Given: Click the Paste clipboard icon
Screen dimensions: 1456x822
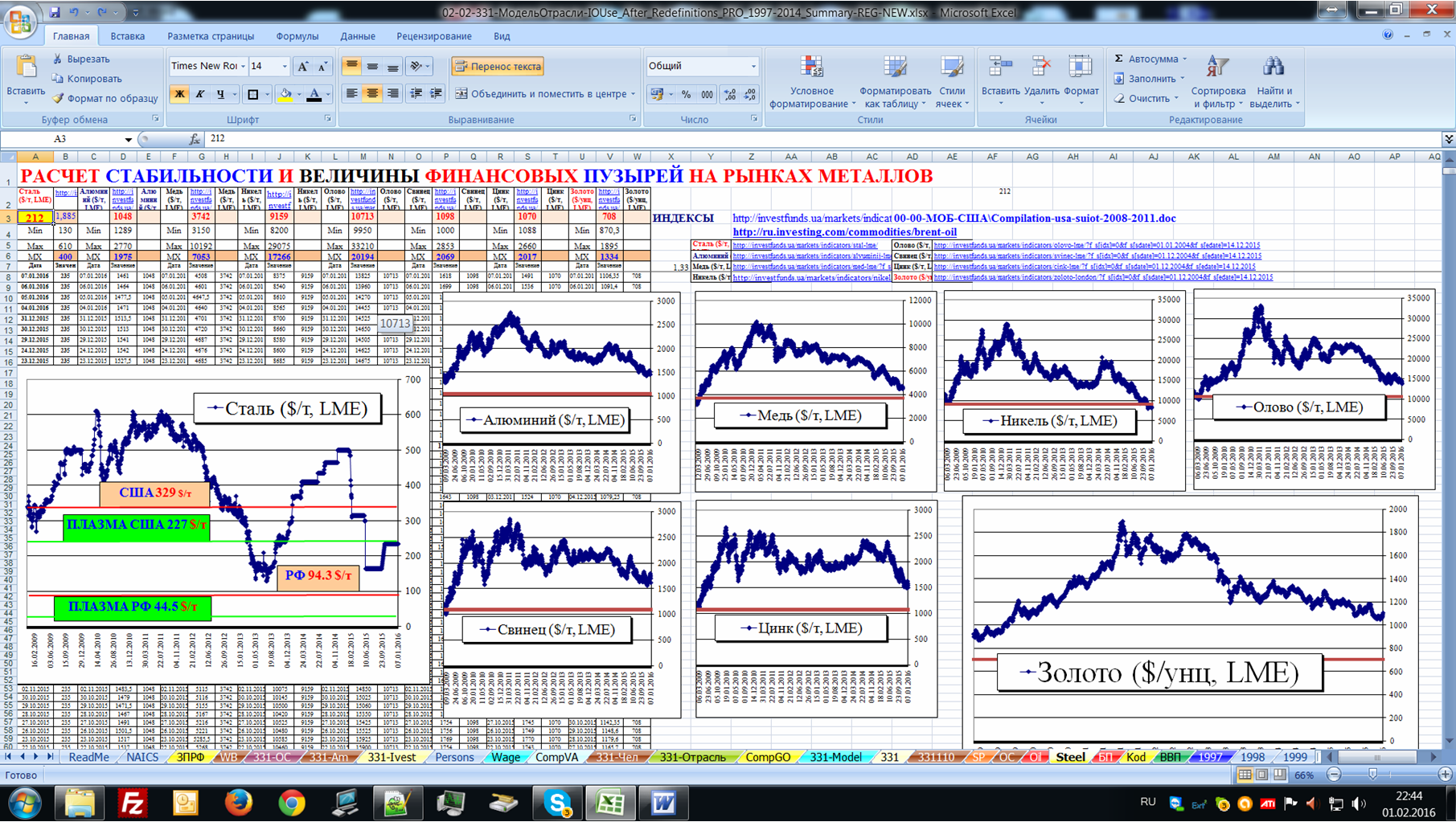Looking at the screenshot, I should 26,67.
